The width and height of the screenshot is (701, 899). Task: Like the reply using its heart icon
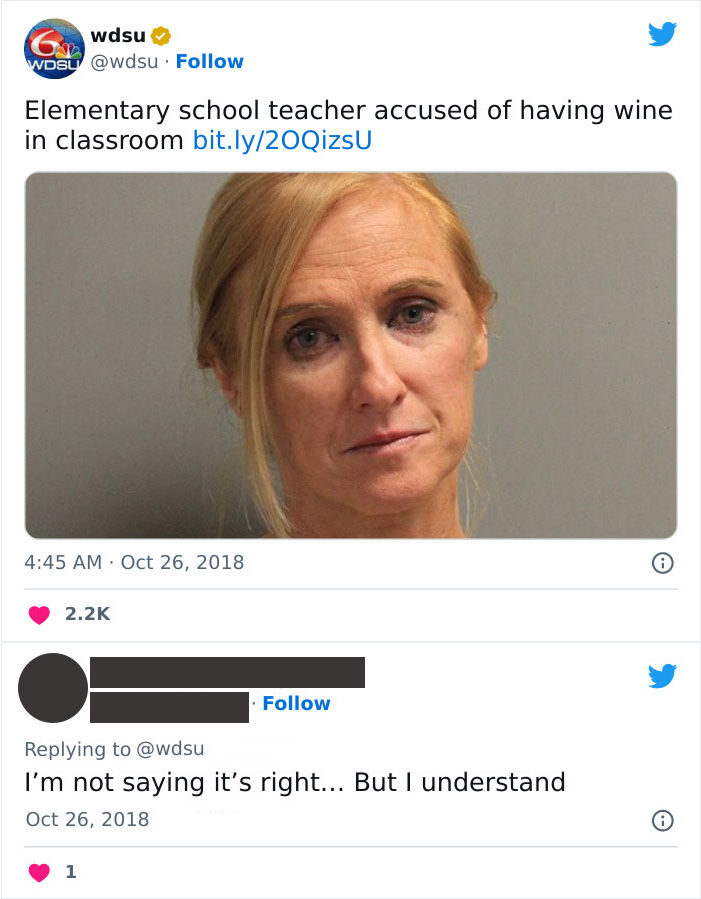pos(39,872)
